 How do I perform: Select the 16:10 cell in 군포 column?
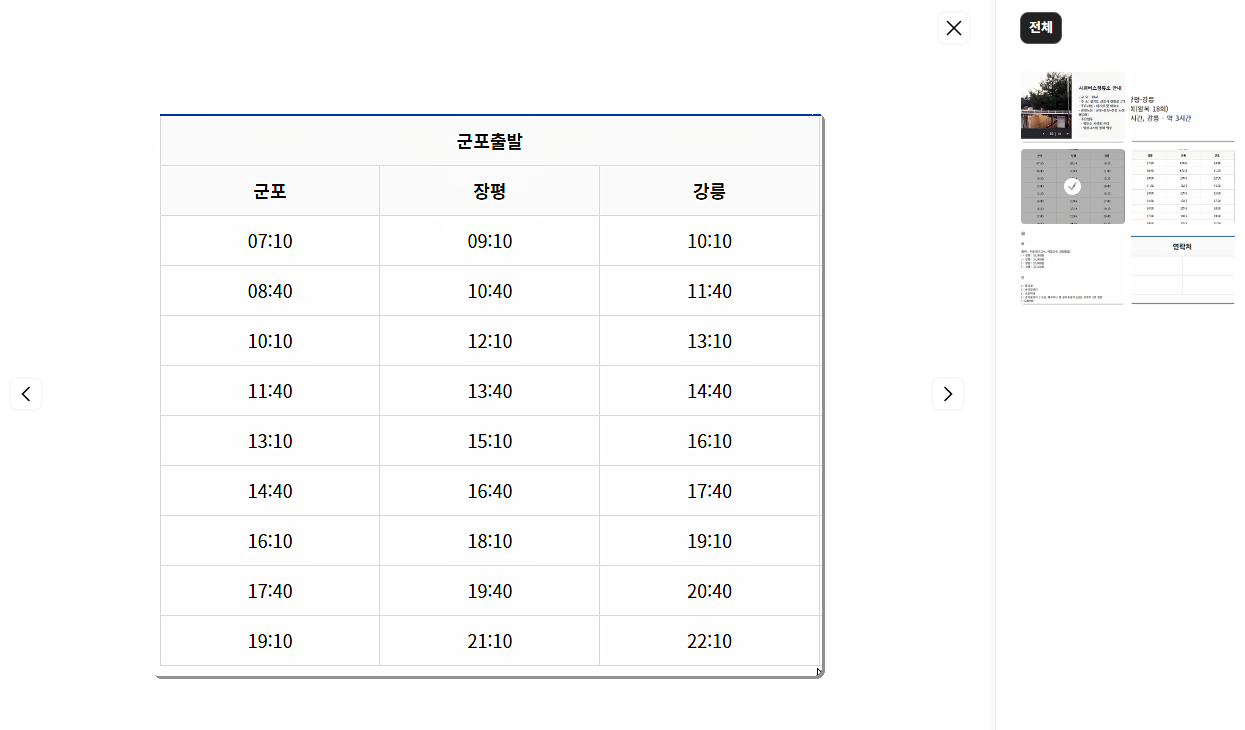(x=270, y=541)
